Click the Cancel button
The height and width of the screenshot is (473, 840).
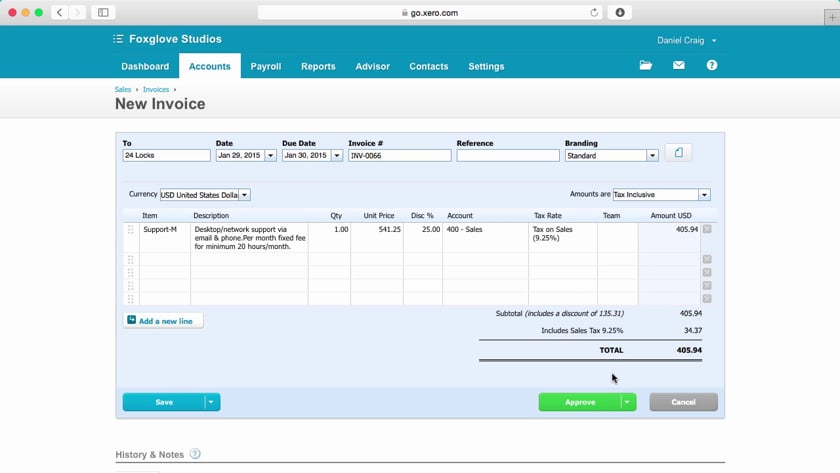(x=683, y=402)
